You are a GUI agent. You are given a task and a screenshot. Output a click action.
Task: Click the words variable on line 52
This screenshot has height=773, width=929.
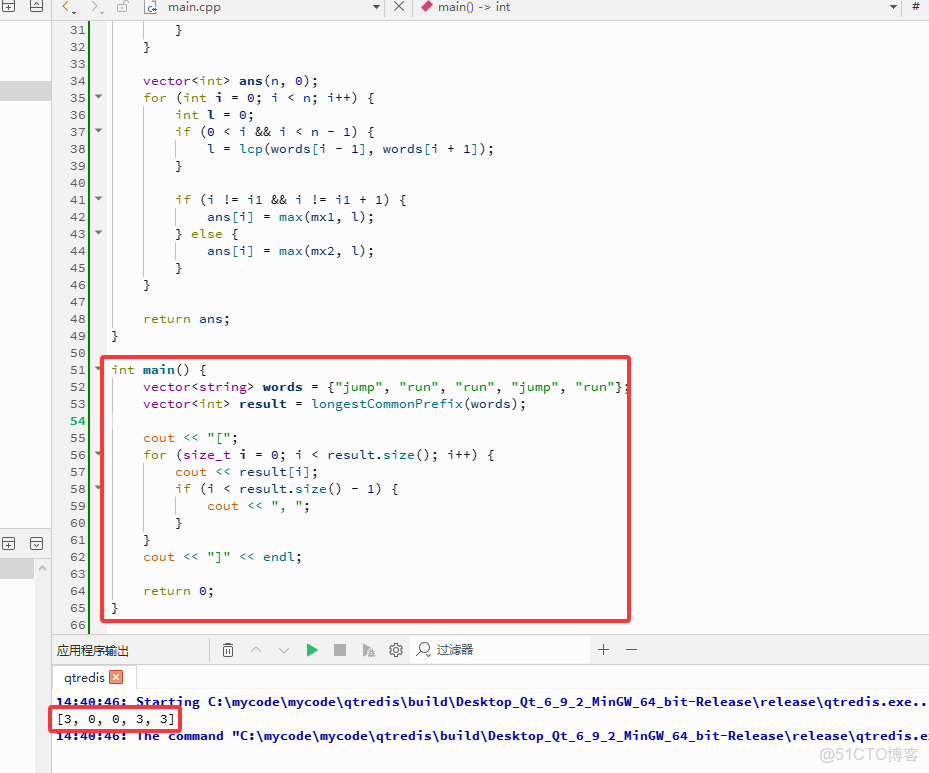tap(283, 387)
